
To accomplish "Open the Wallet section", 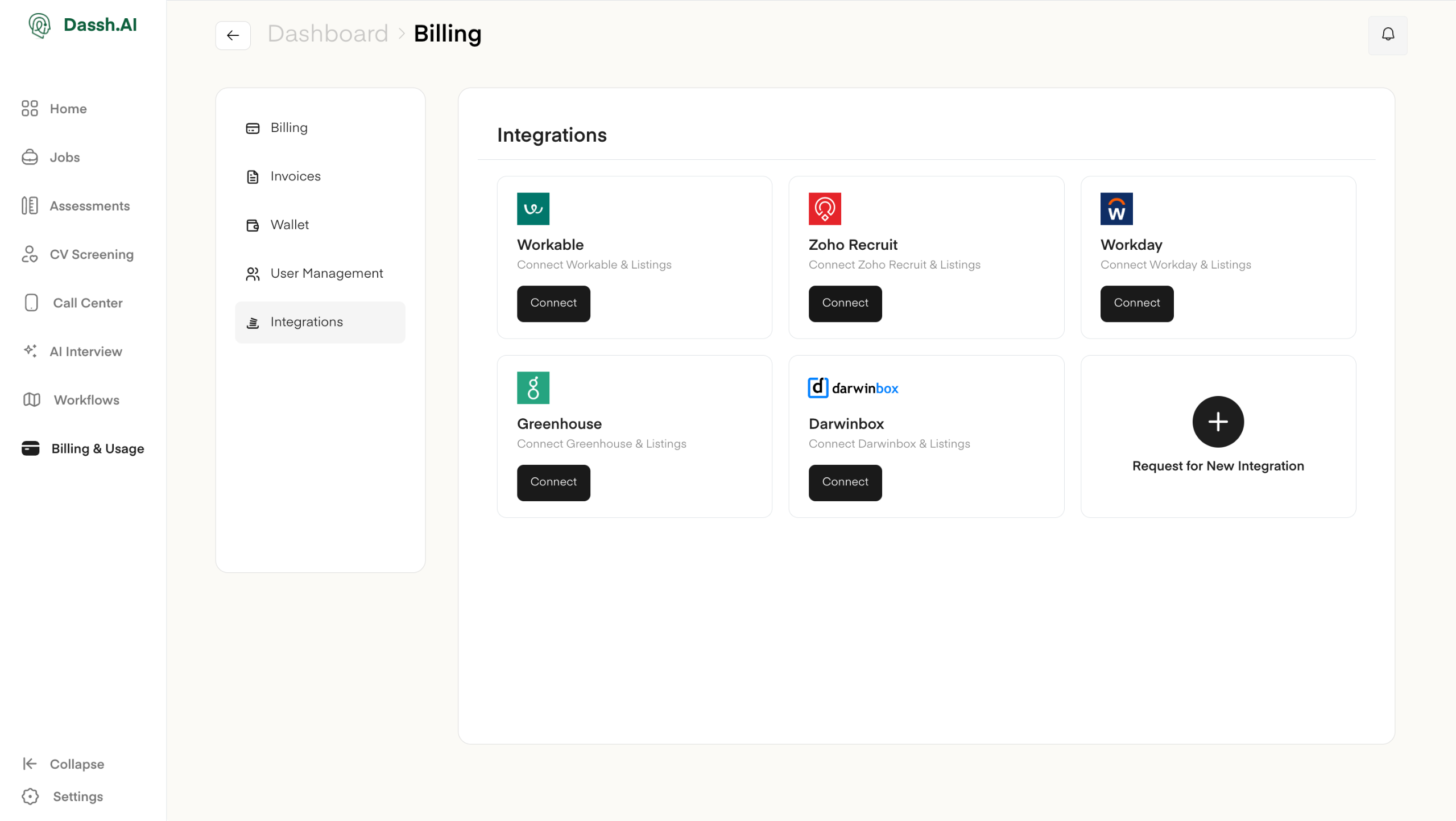I will tap(289, 225).
